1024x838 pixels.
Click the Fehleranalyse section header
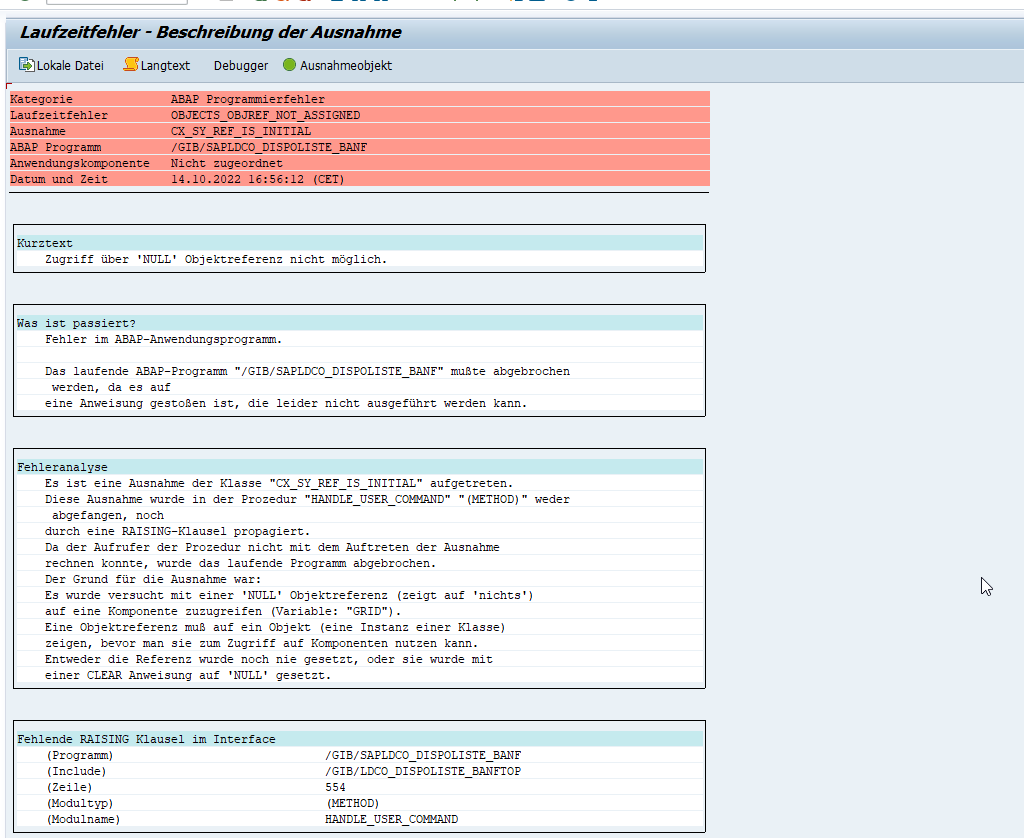pos(62,467)
